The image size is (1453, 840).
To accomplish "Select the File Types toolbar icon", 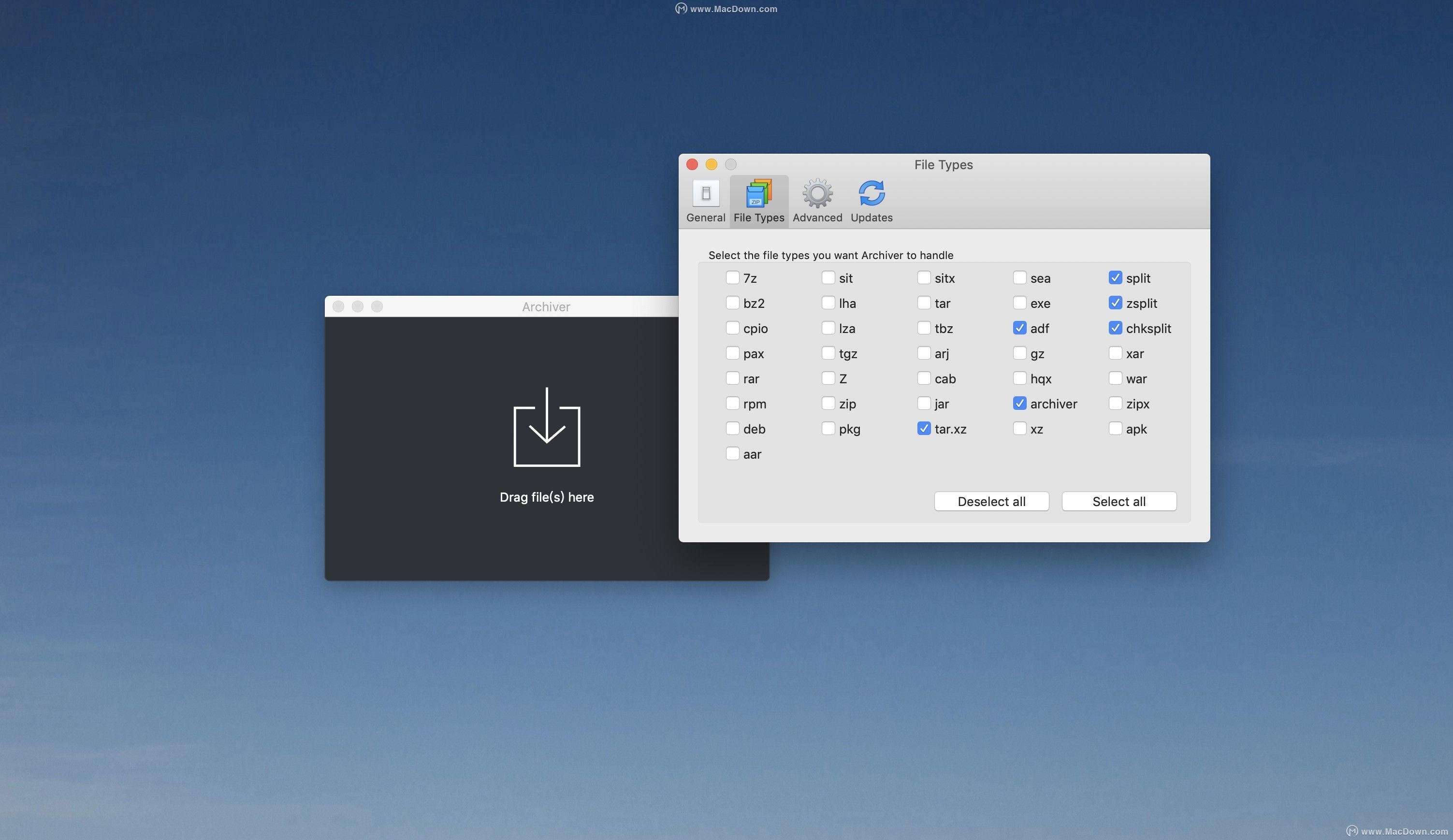I will click(x=759, y=201).
